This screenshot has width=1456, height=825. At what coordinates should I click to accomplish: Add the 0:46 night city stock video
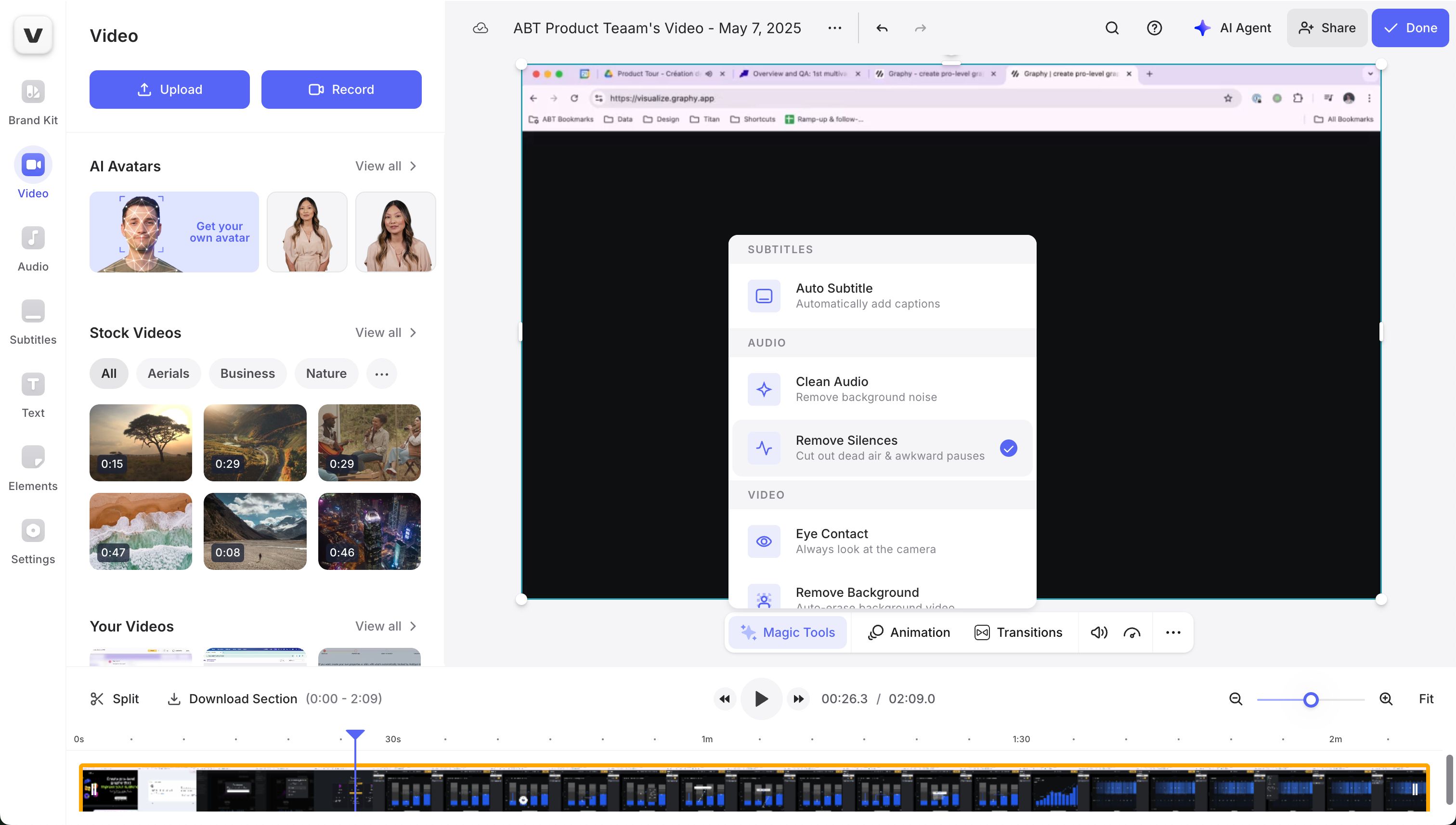369,531
